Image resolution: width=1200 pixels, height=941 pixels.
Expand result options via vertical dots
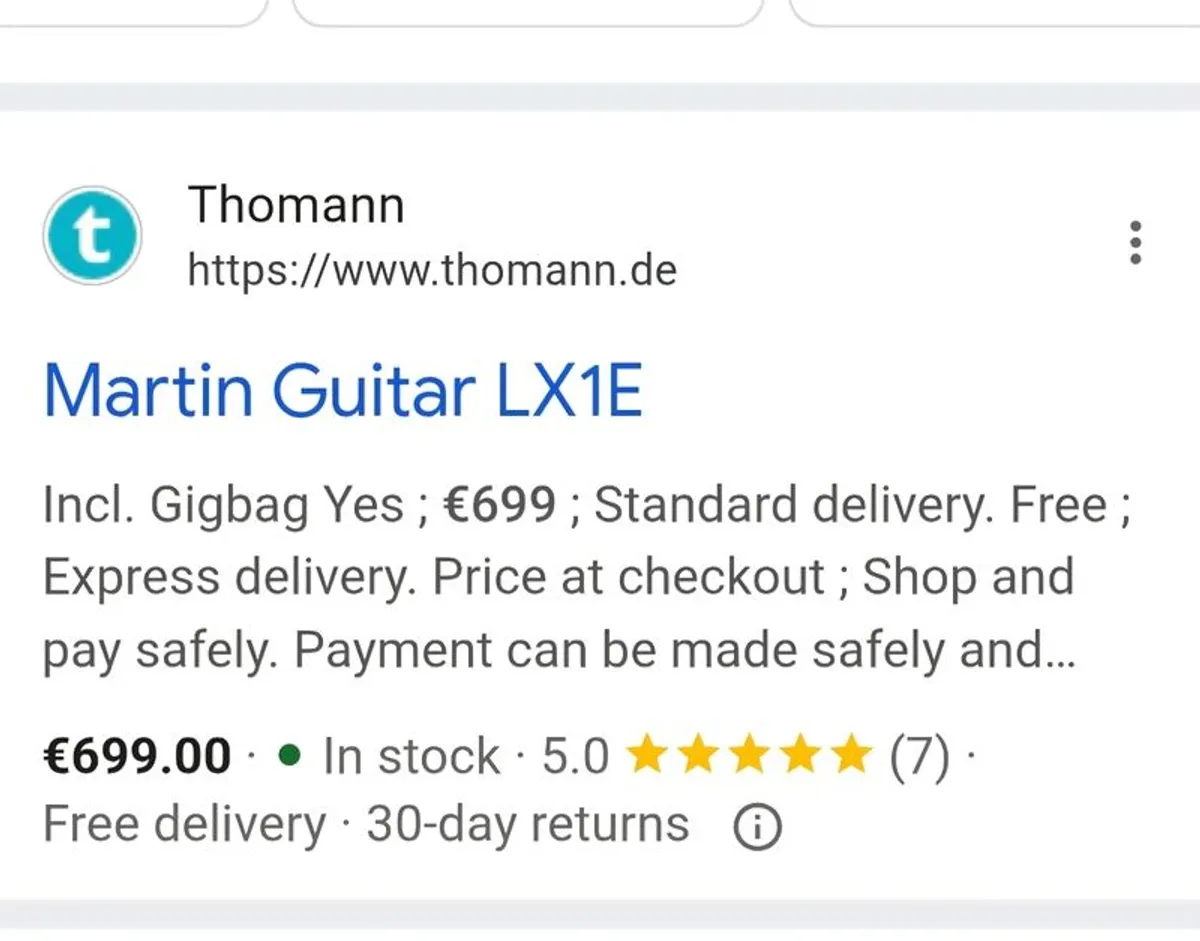1135,240
